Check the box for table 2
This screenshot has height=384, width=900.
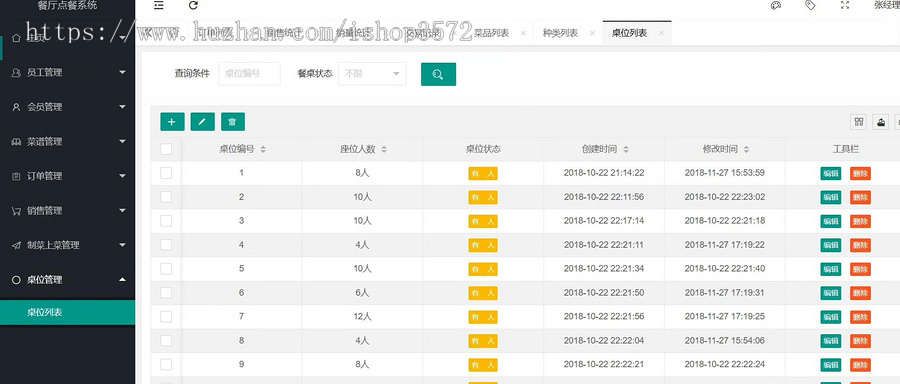coord(166,197)
